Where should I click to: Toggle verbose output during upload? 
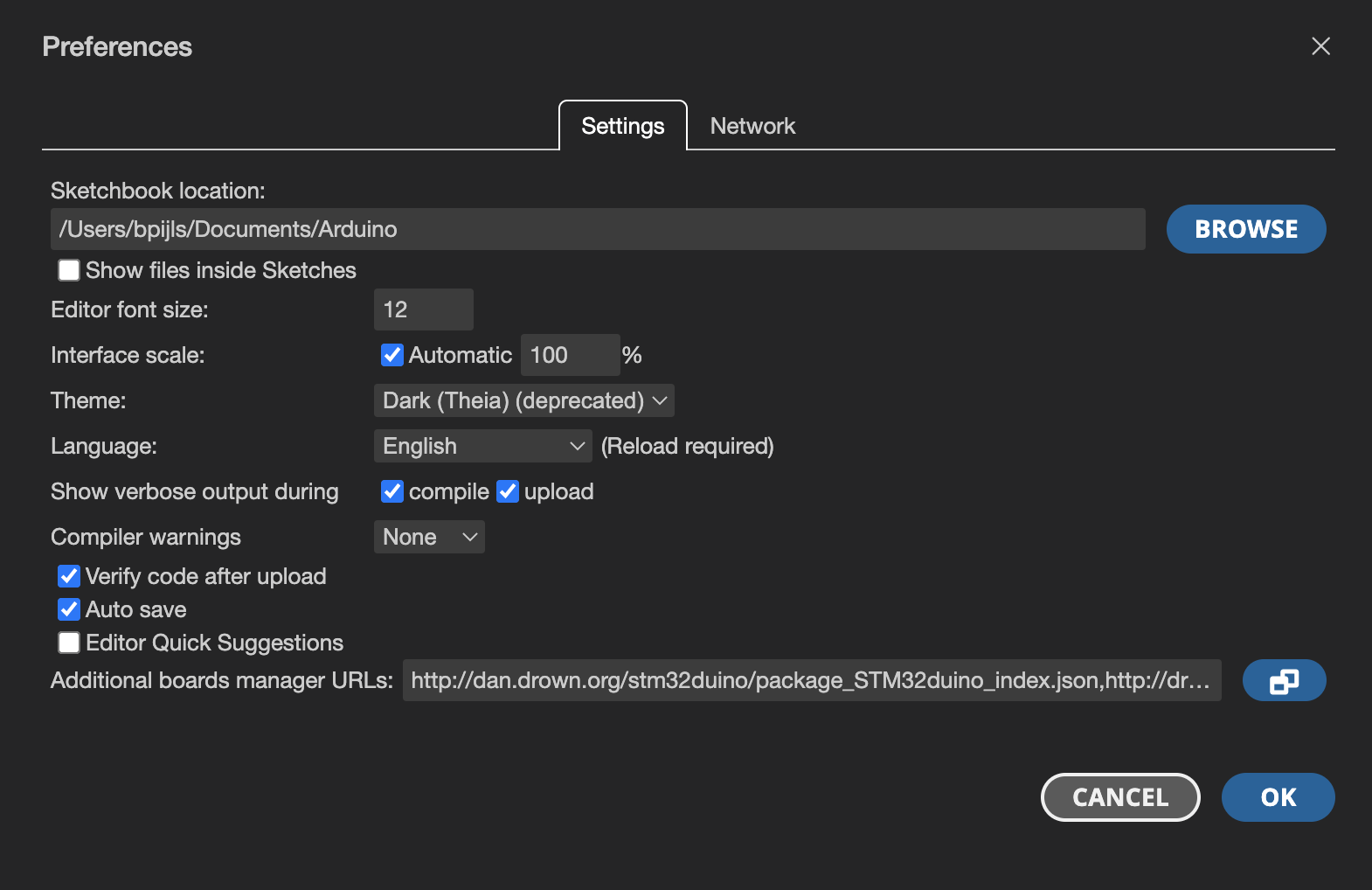click(508, 491)
